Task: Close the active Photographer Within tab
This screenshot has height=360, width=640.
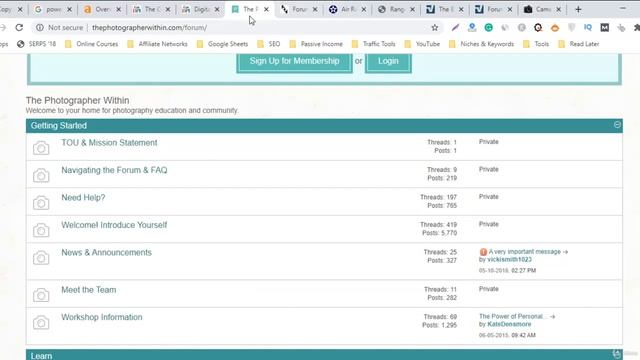Action: [x=266, y=9]
